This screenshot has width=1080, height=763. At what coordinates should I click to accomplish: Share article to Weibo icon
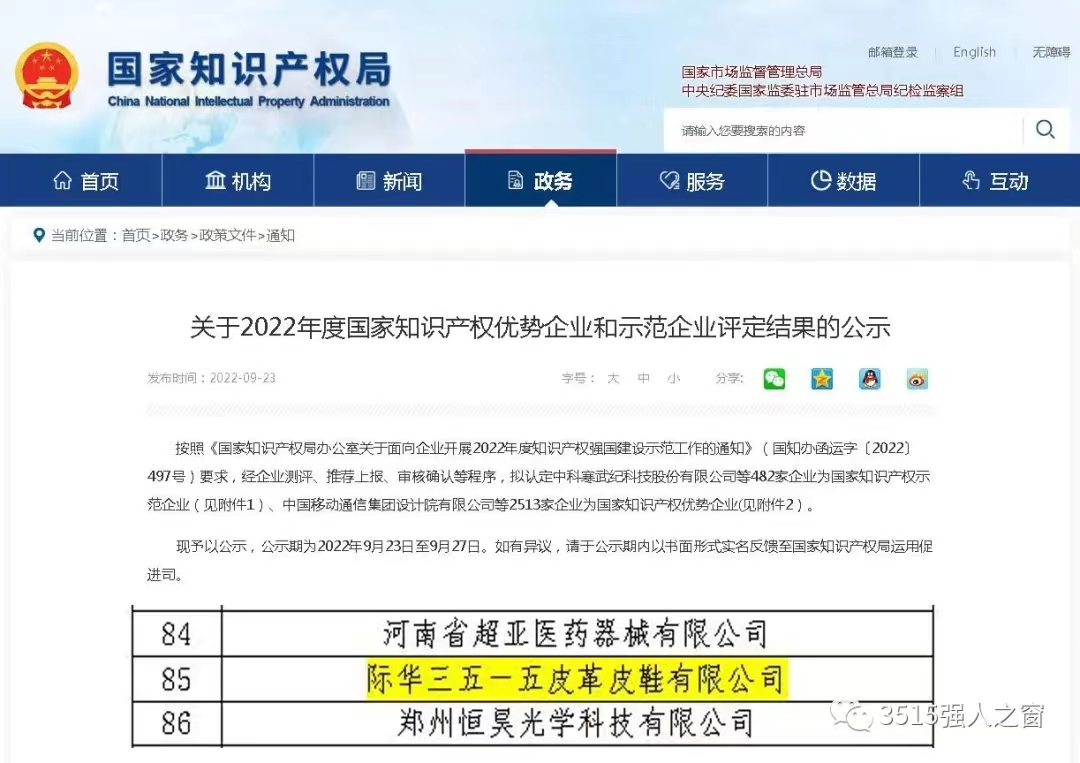pos(917,379)
